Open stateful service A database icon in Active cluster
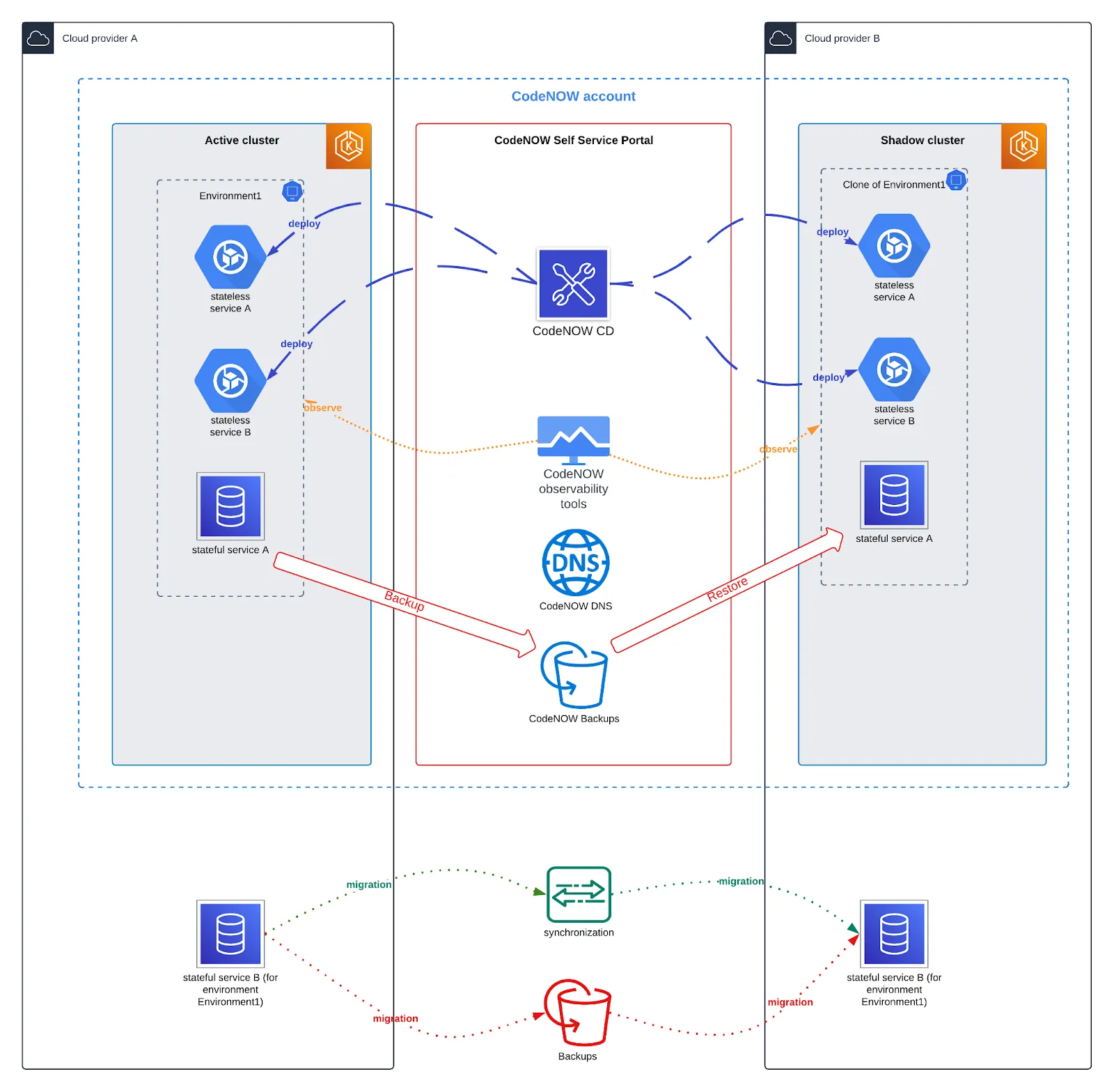 [230, 506]
